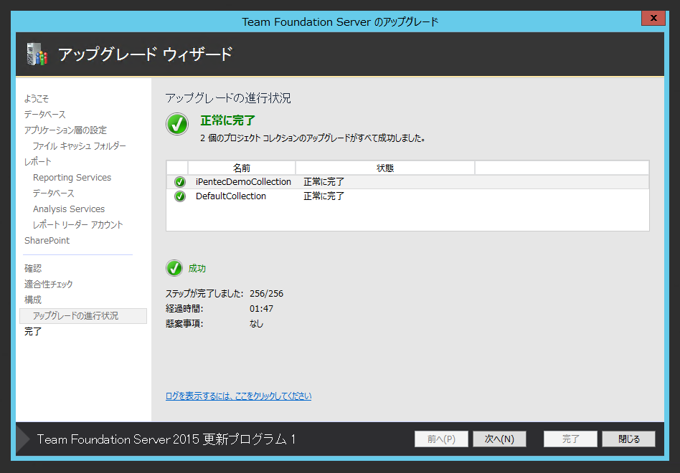Click the Team Foundation Server wizard icon

pos(37,55)
